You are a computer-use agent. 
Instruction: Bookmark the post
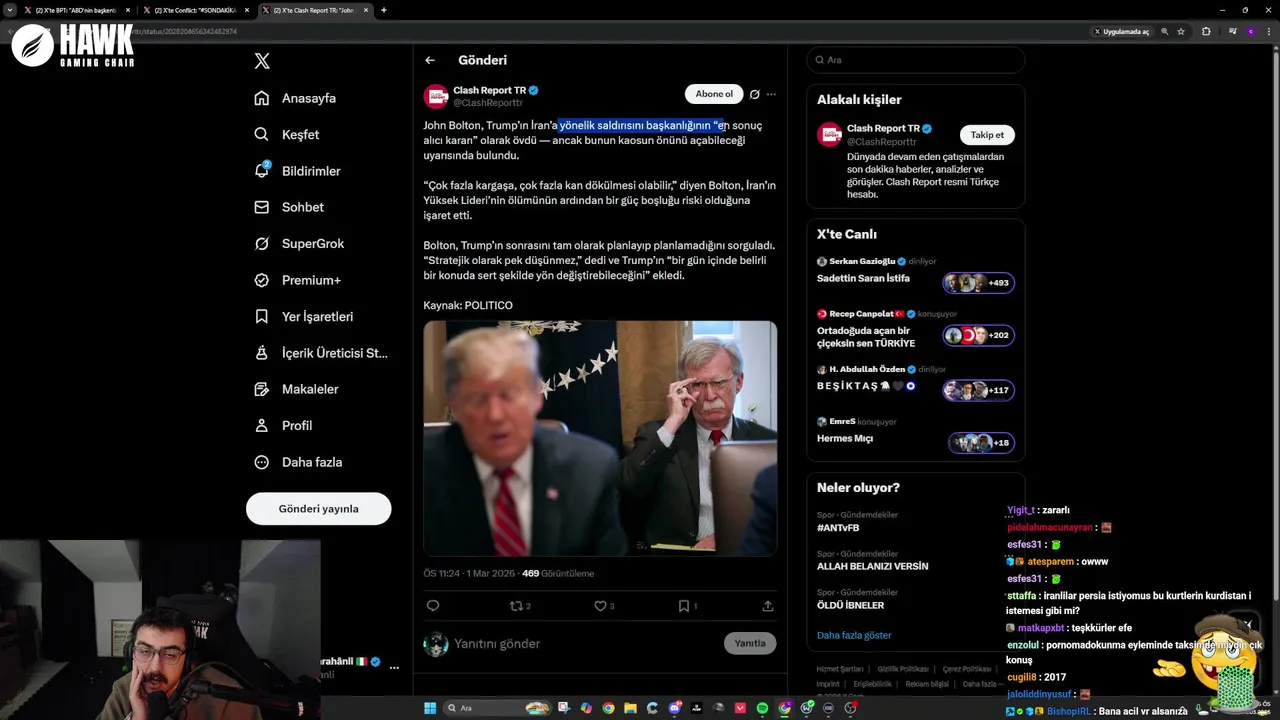click(684, 605)
